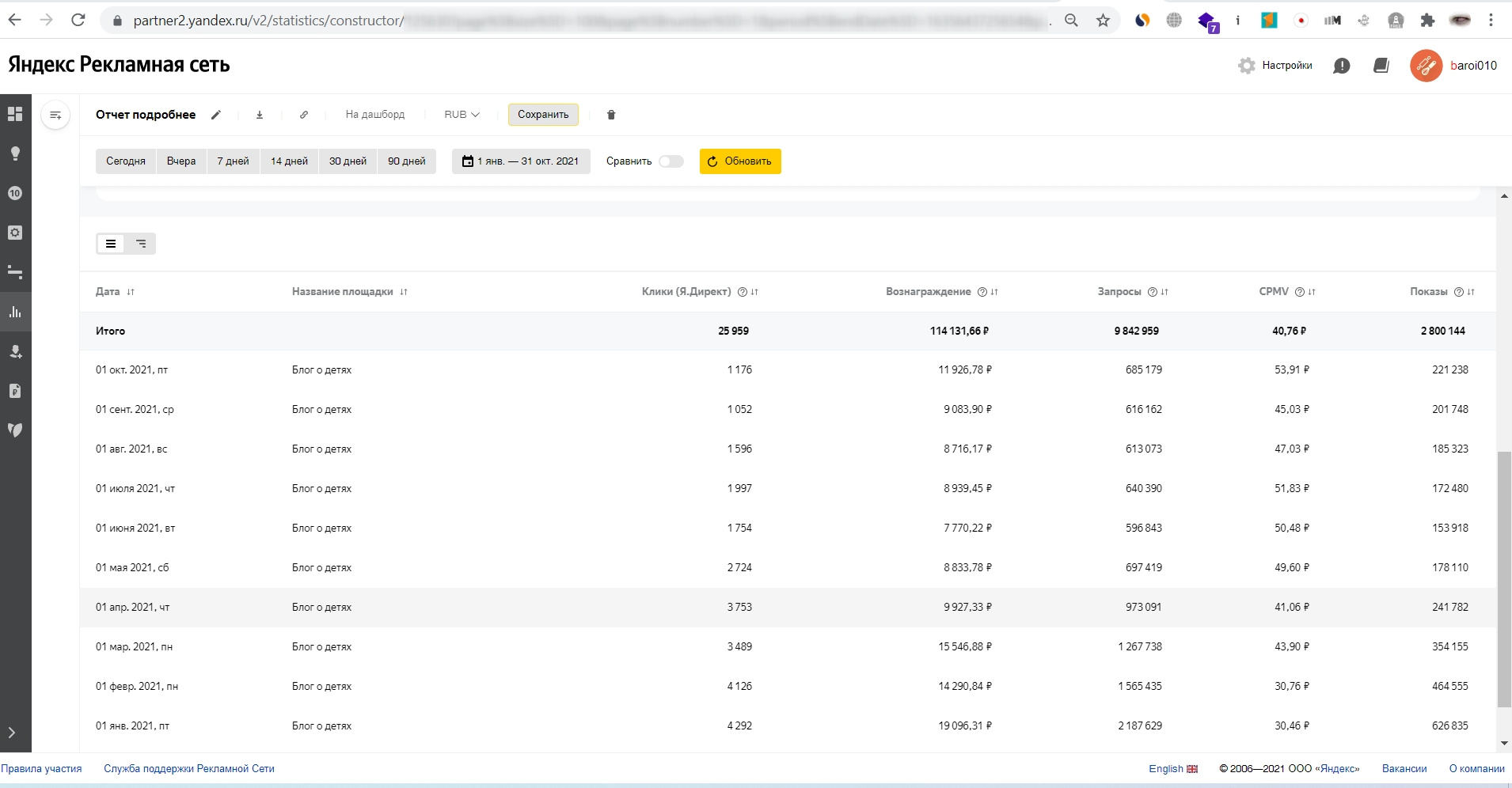Delete the report with the trash icon
Viewport: 1512px width, 788px height.
611,115
